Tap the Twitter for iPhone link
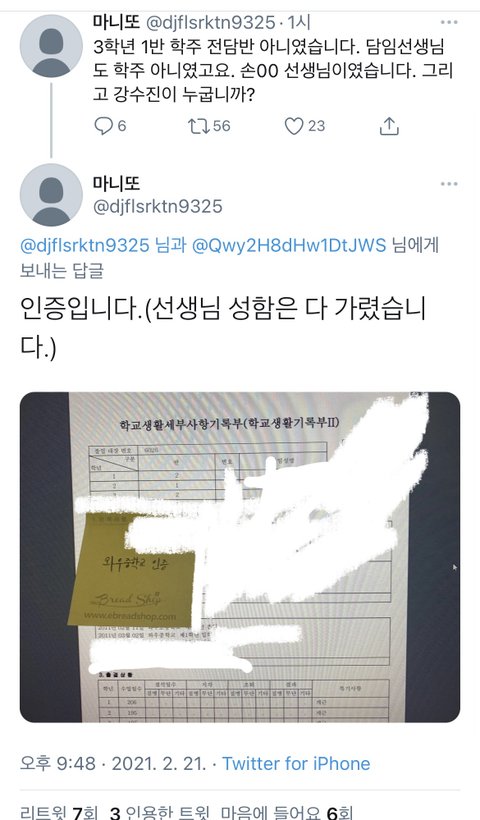 296,764
